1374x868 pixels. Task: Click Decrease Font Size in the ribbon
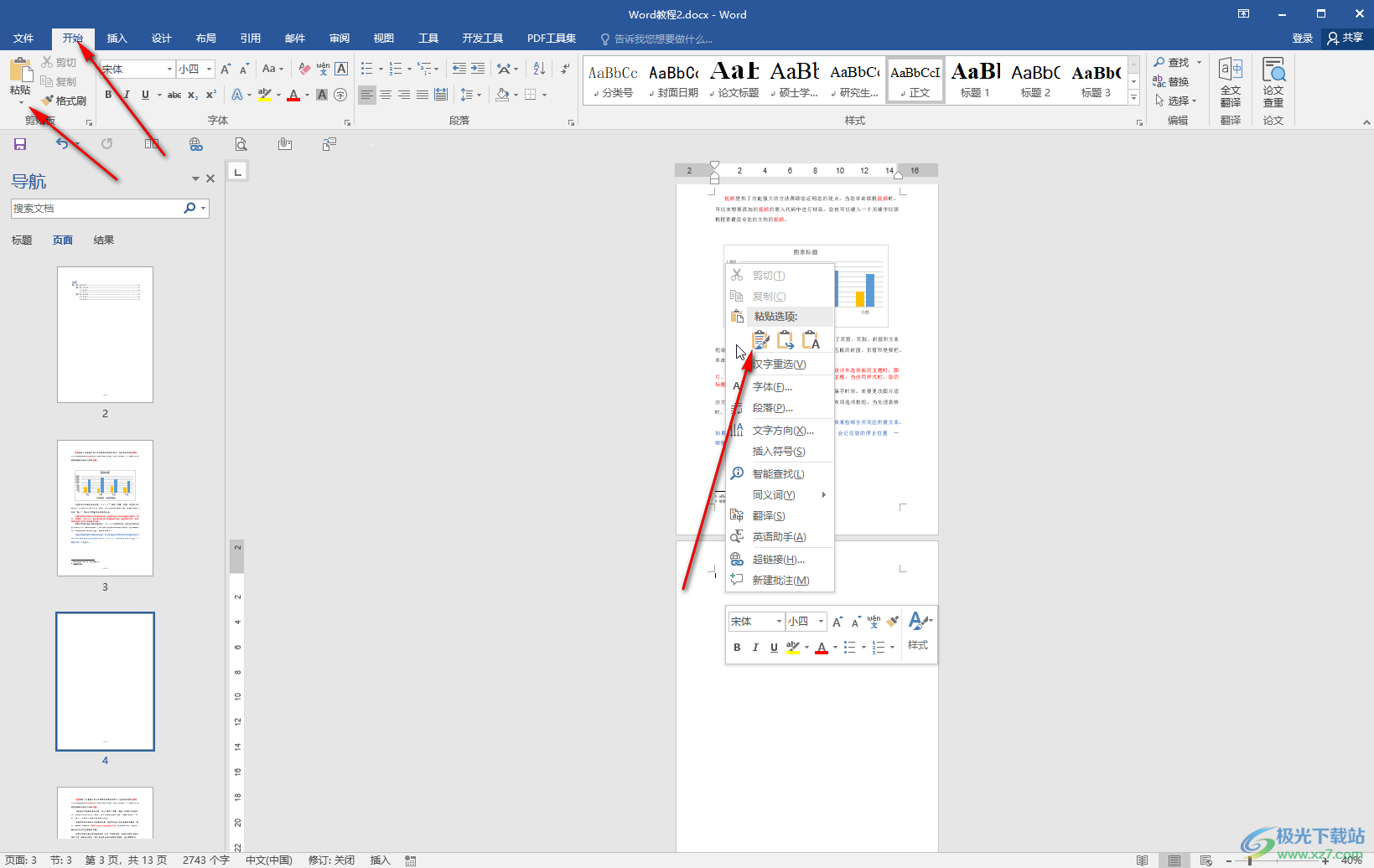coord(244,69)
